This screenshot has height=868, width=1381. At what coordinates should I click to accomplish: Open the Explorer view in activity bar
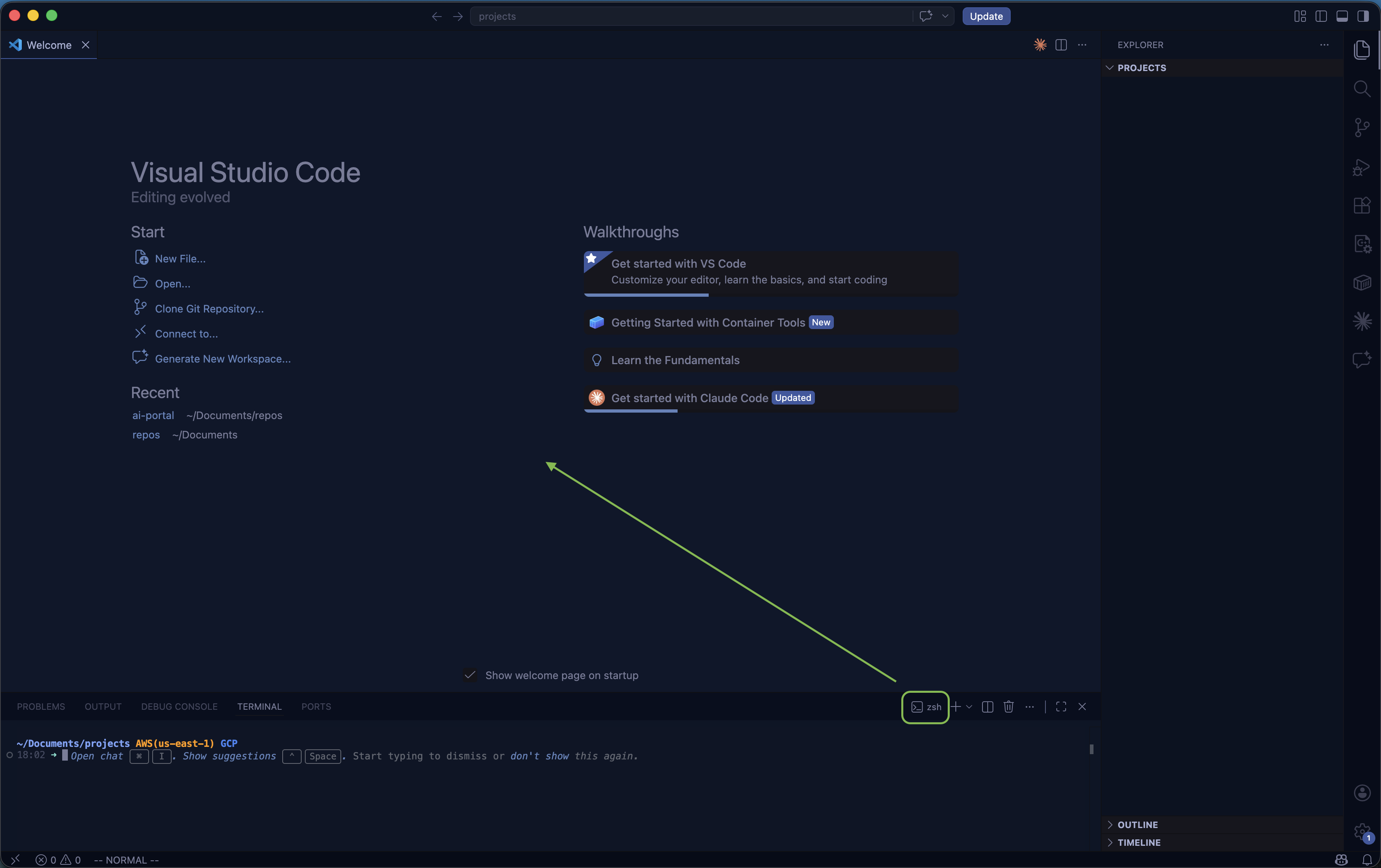(x=1362, y=50)
